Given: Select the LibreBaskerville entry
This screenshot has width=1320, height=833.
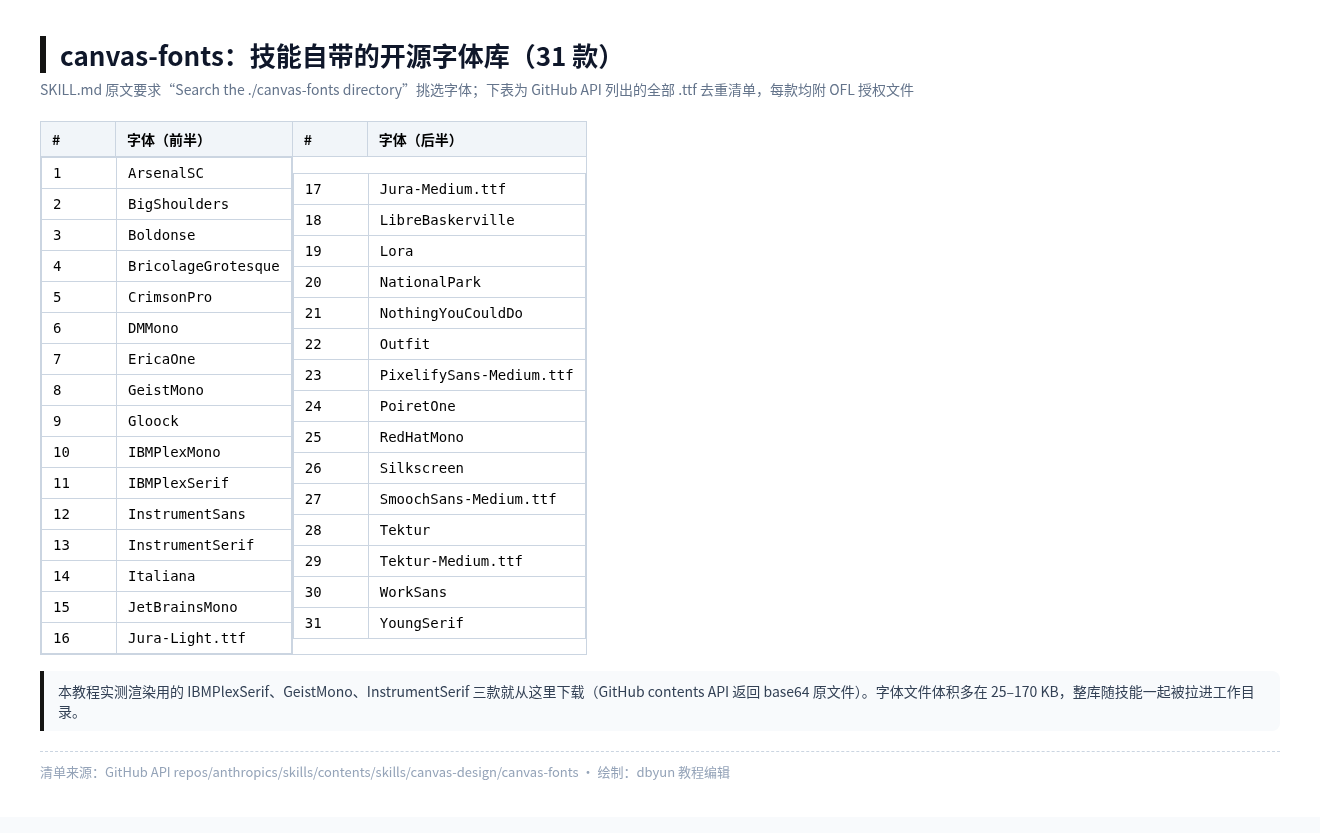Looking at the screenshot, I should (x=476, y=220).
